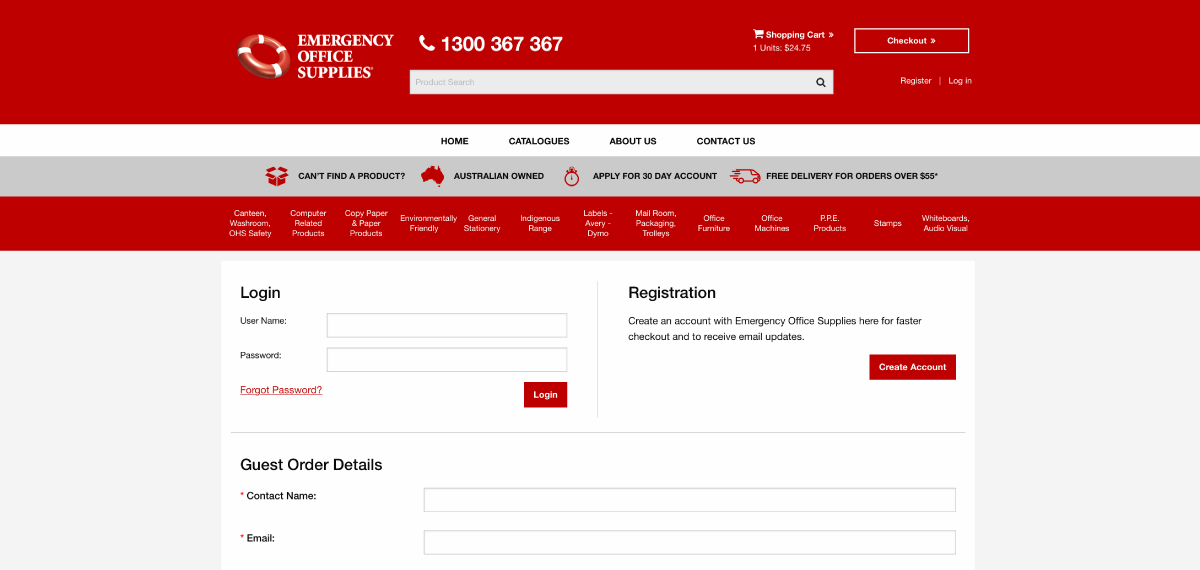Image resolution: width=1200 pixels, height=570 pixels.
Task: Click the stopwatch 30 day account icon
Action: coord(571,176)
